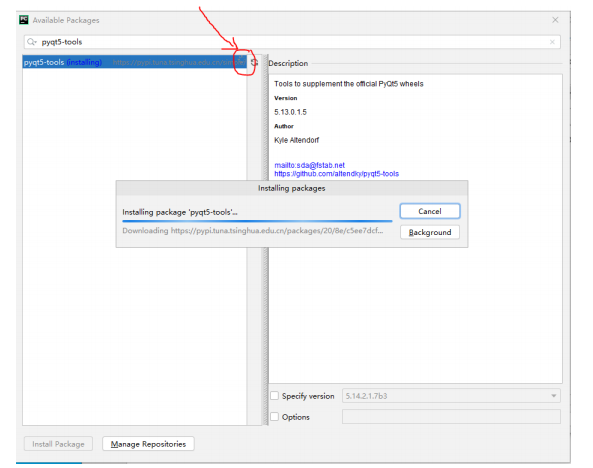This screenshot has height=468, width=593.
Task: Clear the search field with the x icon
Action: (x=552, y=42)
